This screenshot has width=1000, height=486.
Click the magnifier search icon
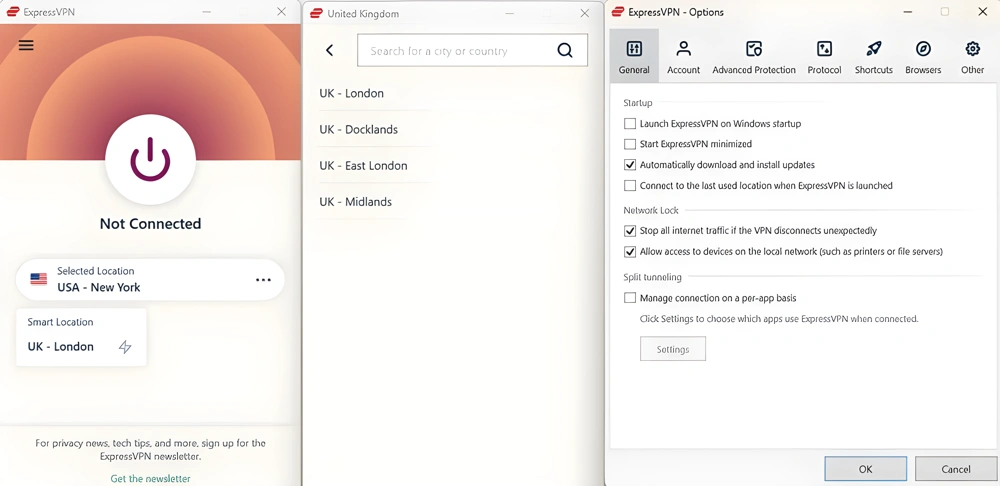(x=564, y=50)
